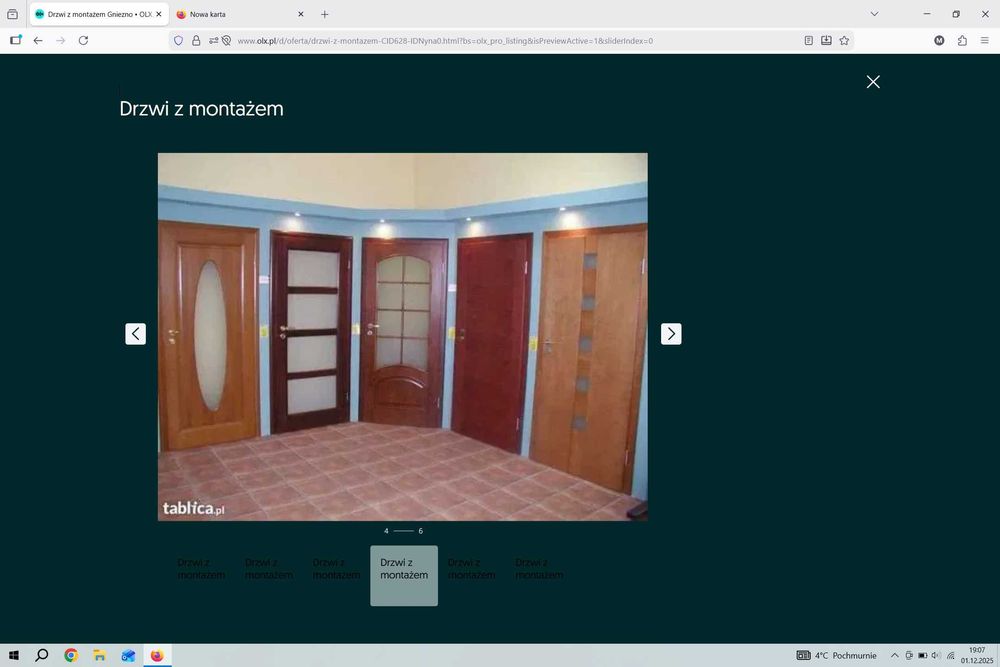This screenshot has width=1000, height=667.
Task: Click the 4 — 6 photo counter
Action: (403, 531)
